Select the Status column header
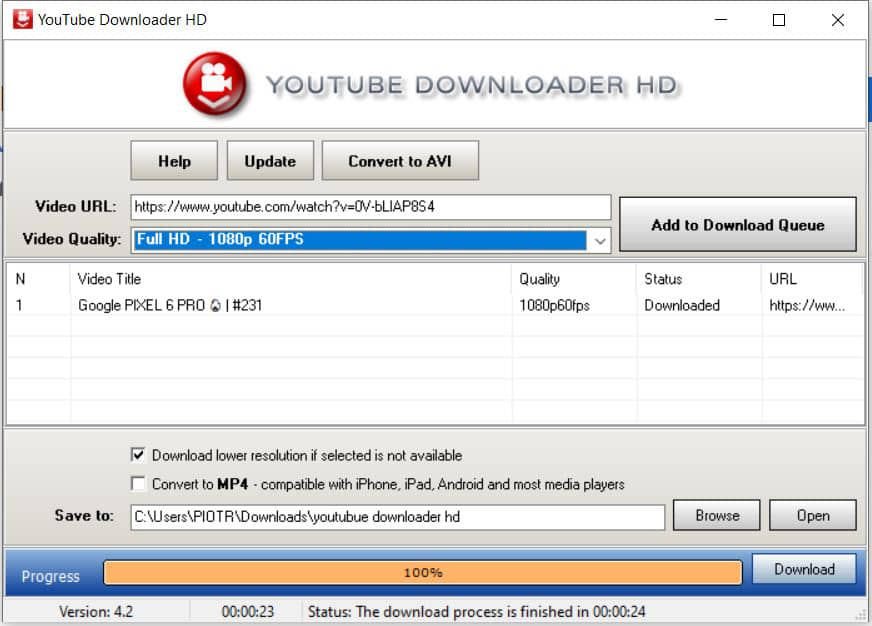The height and width of the screenshot is (626, 872). (699, 279)
